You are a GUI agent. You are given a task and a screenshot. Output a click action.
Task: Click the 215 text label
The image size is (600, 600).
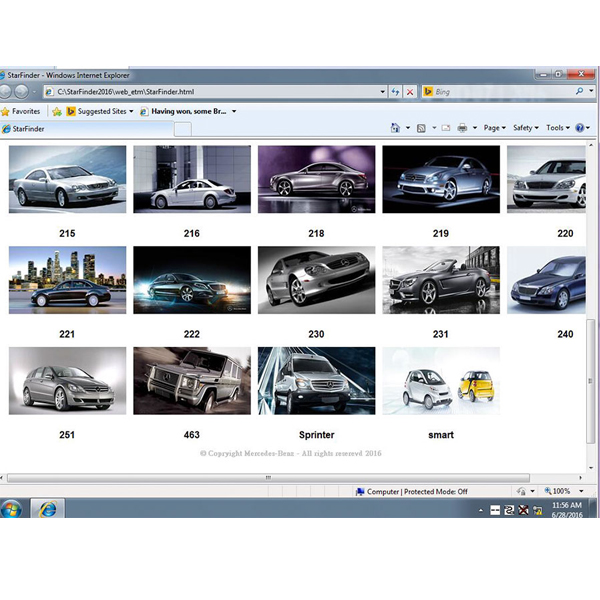coord(67,233)
